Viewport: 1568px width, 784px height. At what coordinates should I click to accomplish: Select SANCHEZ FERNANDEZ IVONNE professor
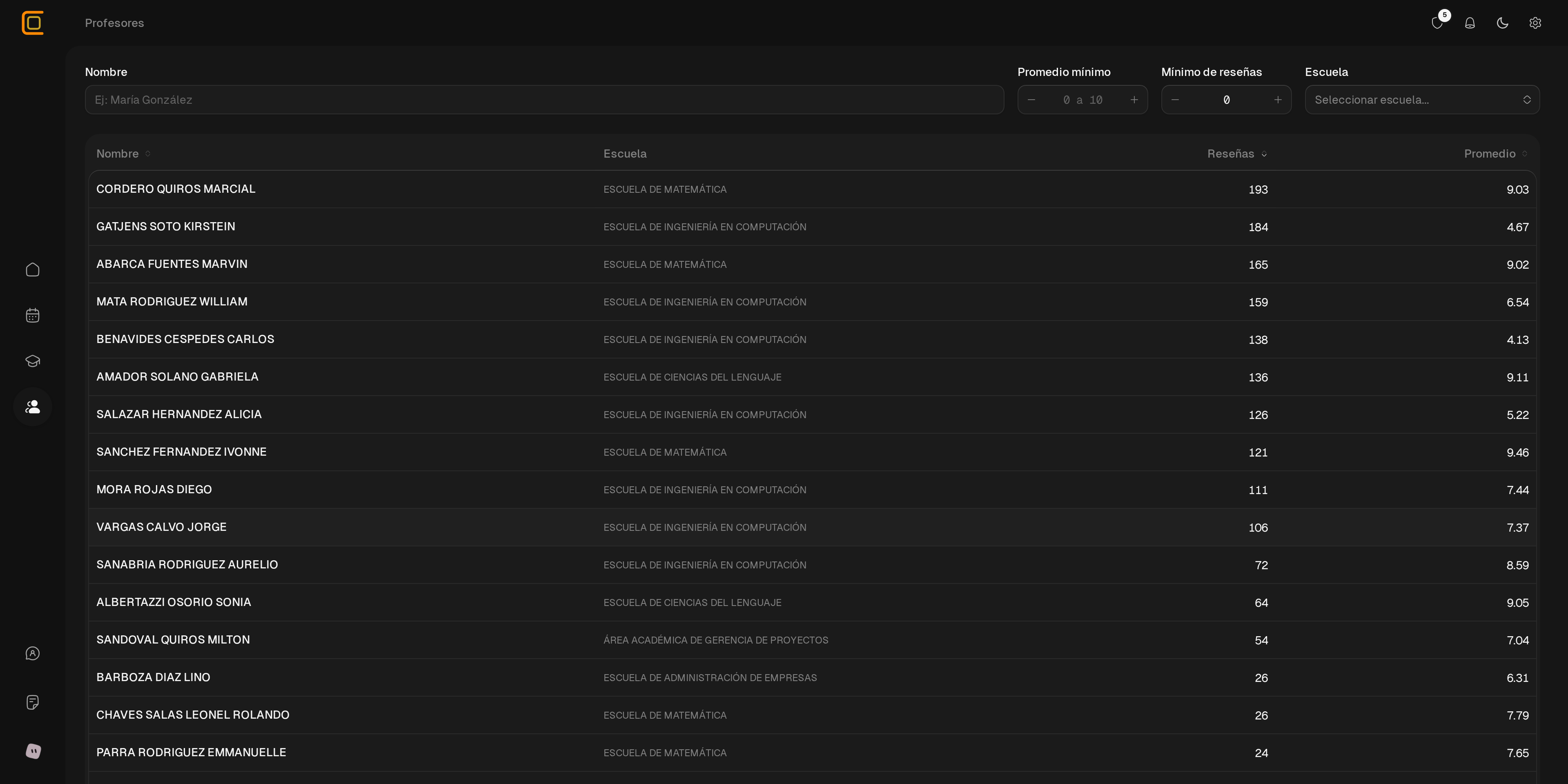(x=813, y=452)
